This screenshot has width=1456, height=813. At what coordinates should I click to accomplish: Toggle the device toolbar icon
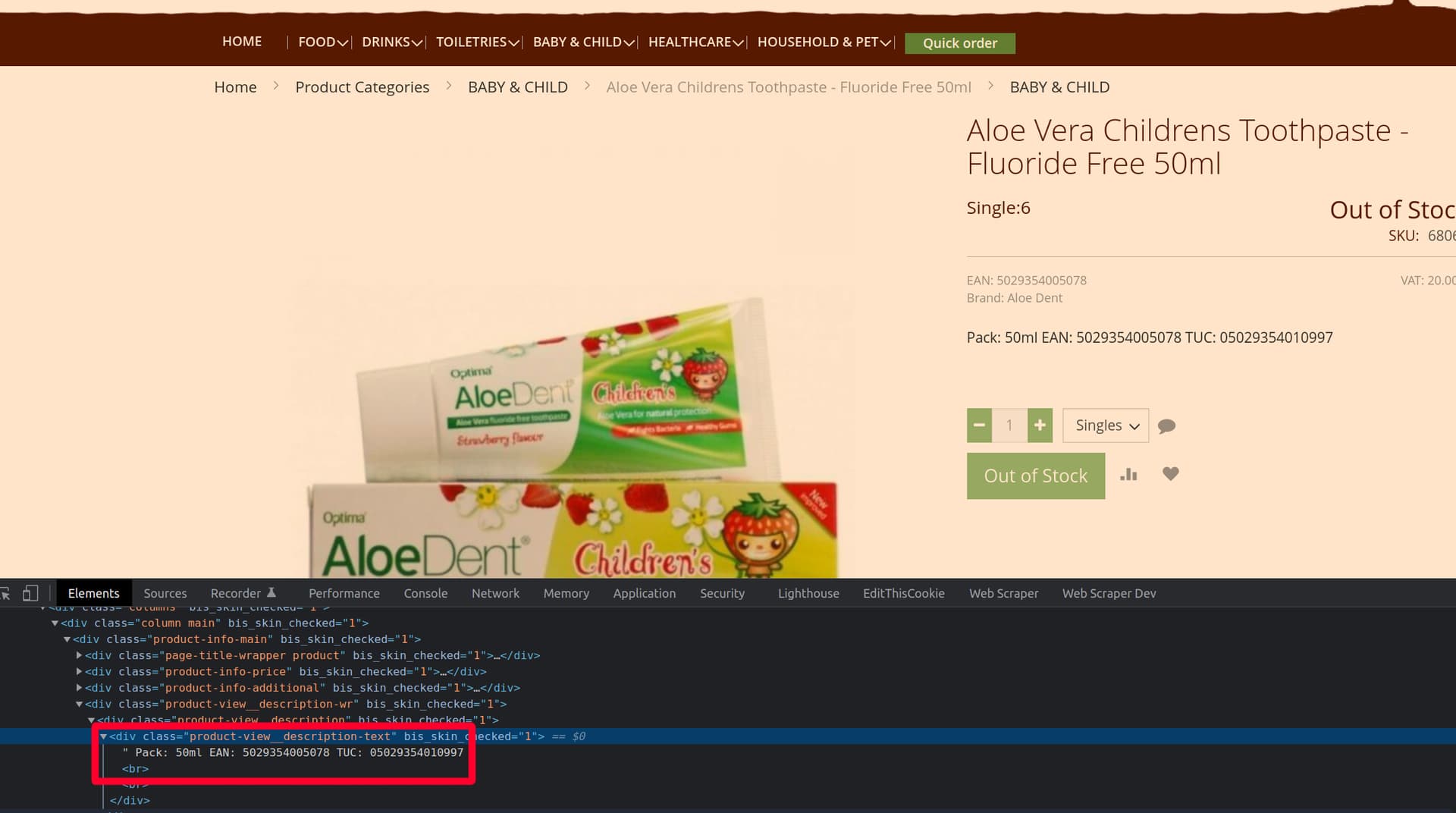click(30, 594)
